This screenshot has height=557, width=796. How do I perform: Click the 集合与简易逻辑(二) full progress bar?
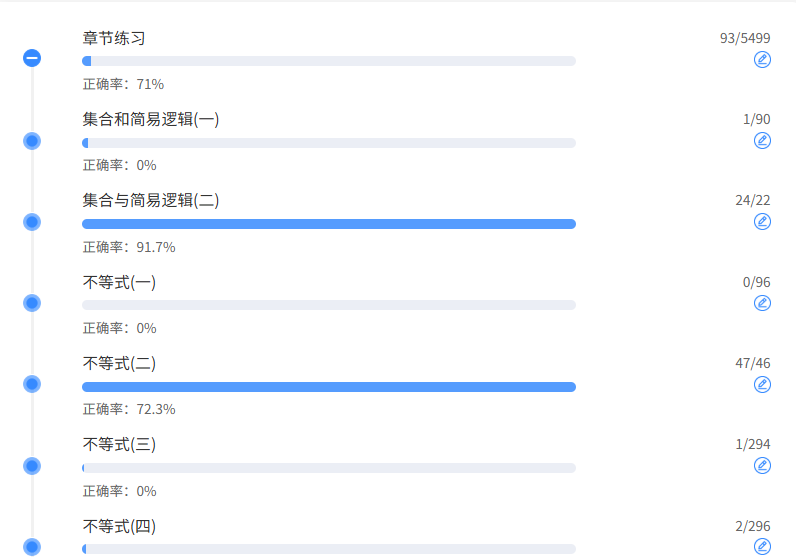click(329, 224)
